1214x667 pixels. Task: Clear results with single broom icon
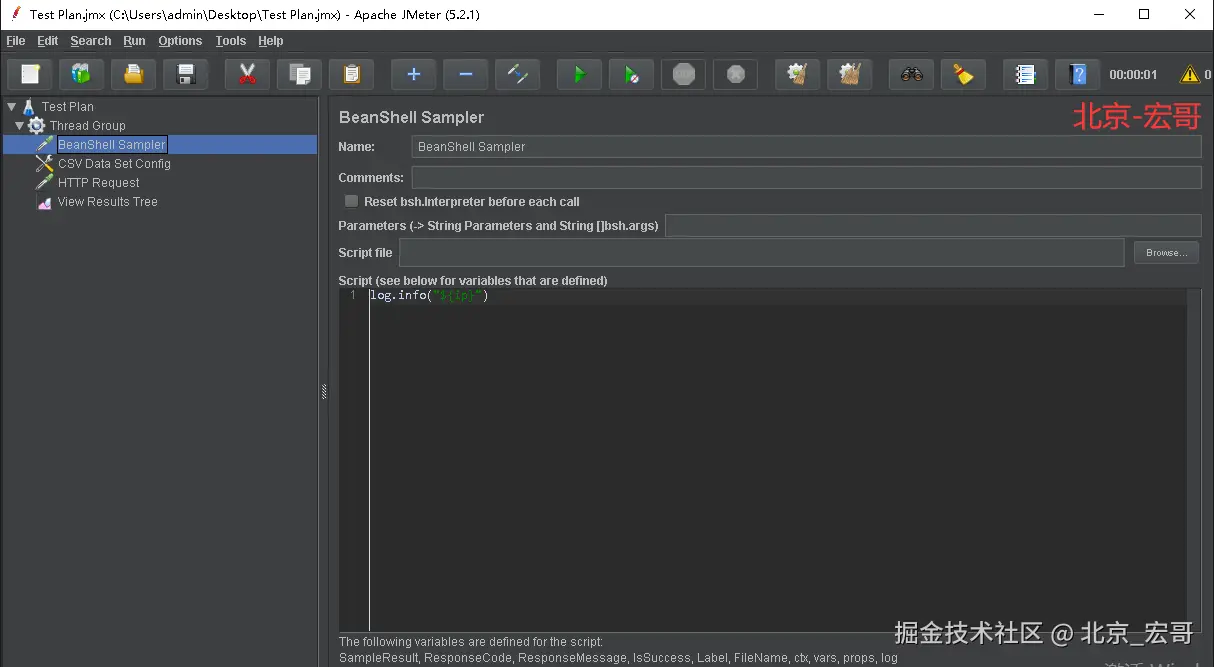(797, 74)
